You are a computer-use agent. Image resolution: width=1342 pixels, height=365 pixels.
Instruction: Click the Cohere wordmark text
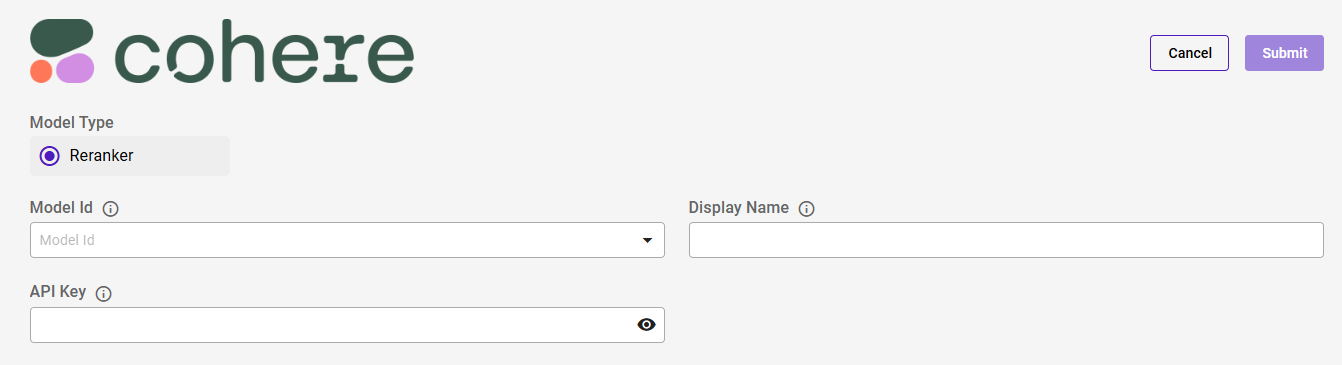(265, 54)
